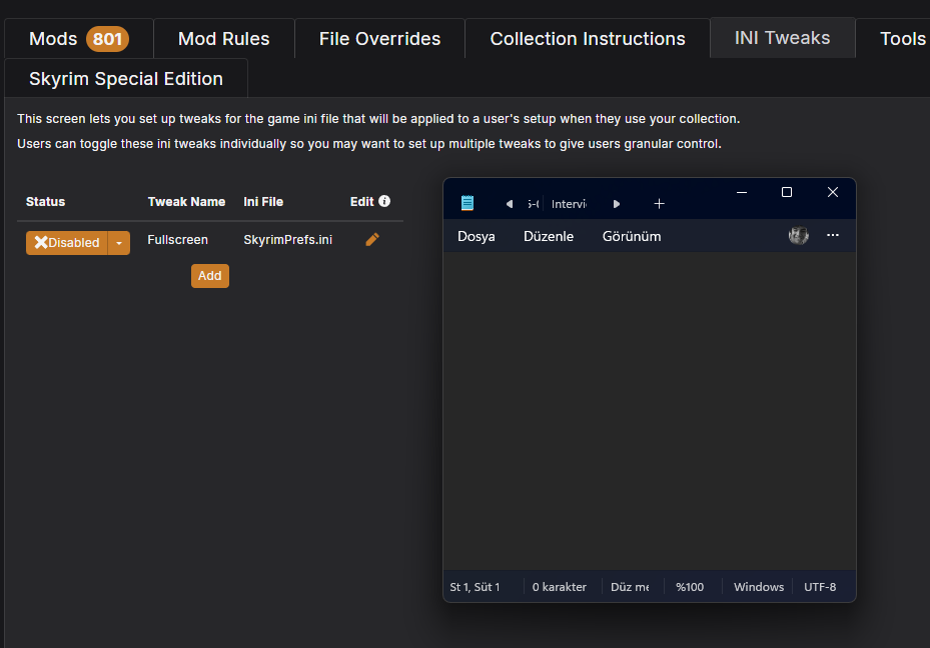Switch to the File Overrides tab
Screen dimensions: 930x648
point(379,38)
